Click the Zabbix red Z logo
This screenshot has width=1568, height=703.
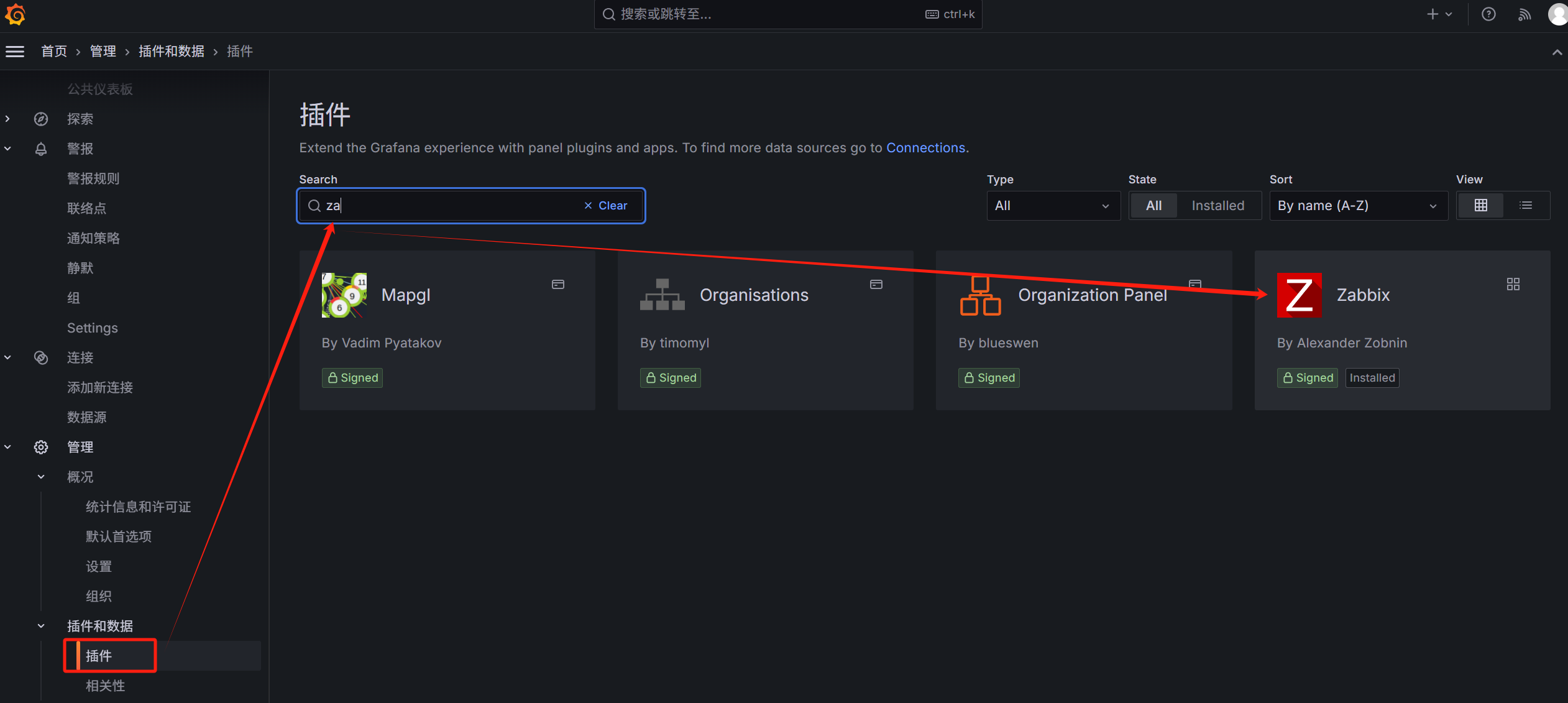(1300, 295)
